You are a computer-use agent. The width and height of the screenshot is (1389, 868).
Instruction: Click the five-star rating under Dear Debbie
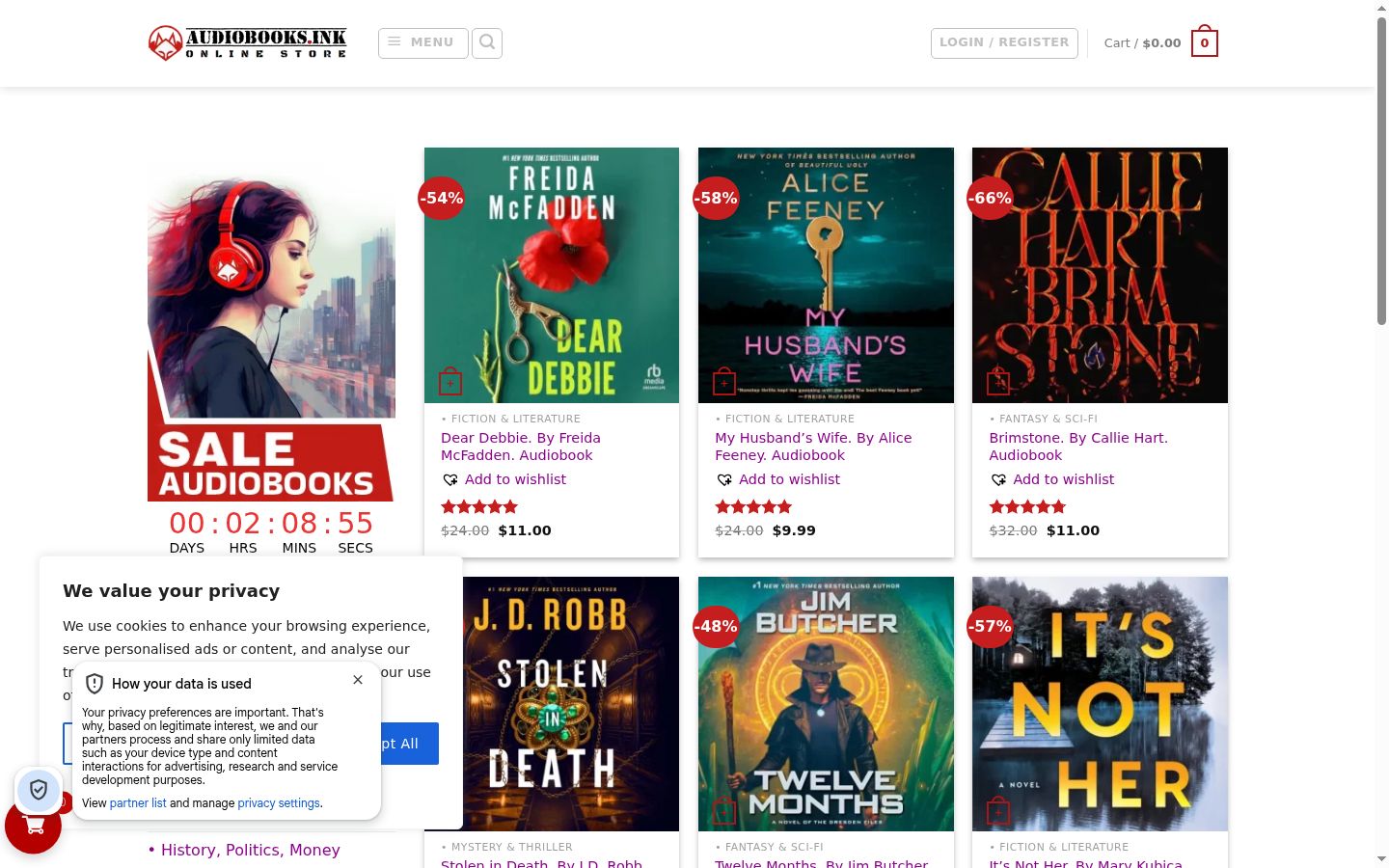pyautogui.click(x=479, y=506)
